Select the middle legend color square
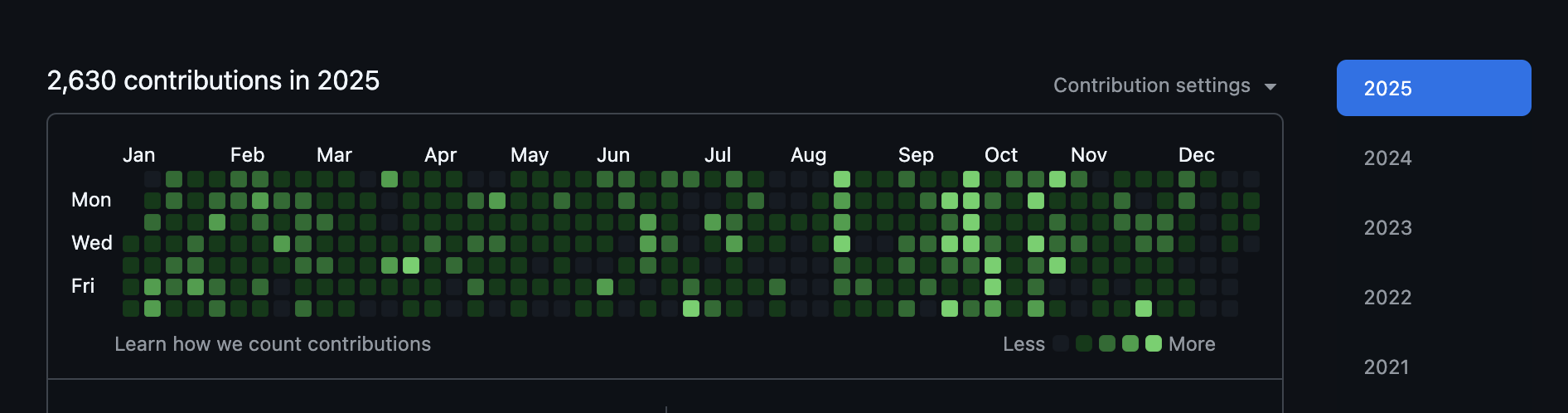The height and width of the screenshot is (413, 1568). tap(1107, 343)
